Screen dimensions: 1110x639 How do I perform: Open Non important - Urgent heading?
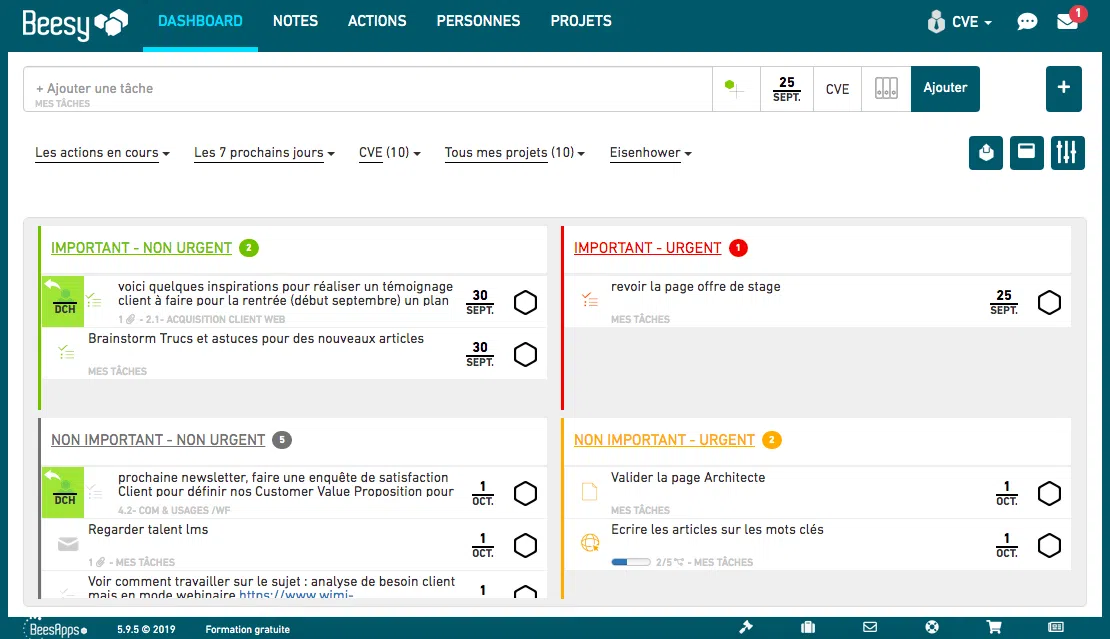coord(664,440)
